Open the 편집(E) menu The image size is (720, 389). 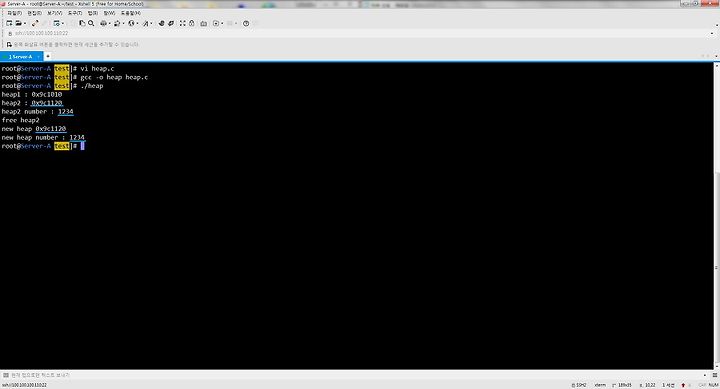pyautogui.click(x=34, y=13)
